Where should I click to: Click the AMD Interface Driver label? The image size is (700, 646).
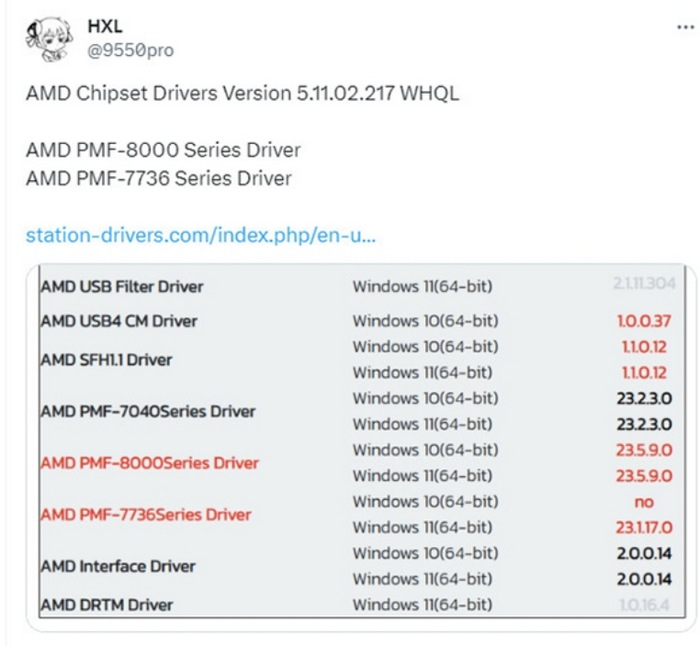click(118, 566)
